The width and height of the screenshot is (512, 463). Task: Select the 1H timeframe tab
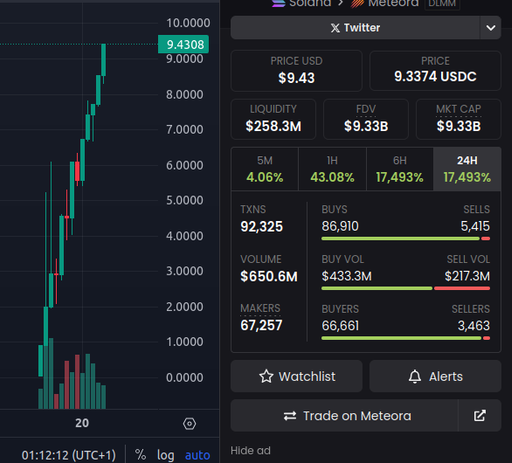pyautogui.click(x=332, y=169)
